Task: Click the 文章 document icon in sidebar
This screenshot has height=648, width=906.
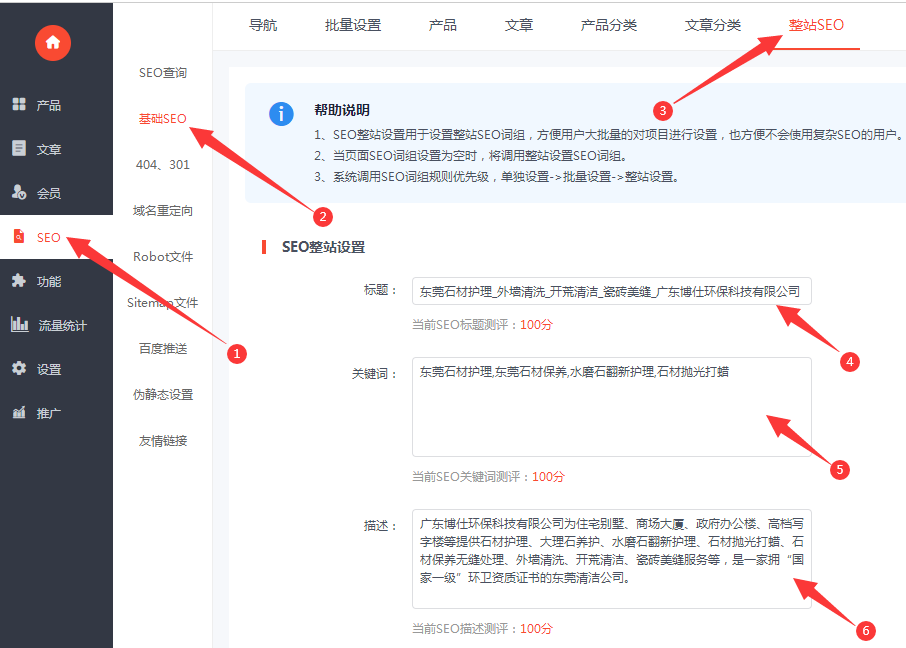Action: pyautogui.click(x=19, y=149)
